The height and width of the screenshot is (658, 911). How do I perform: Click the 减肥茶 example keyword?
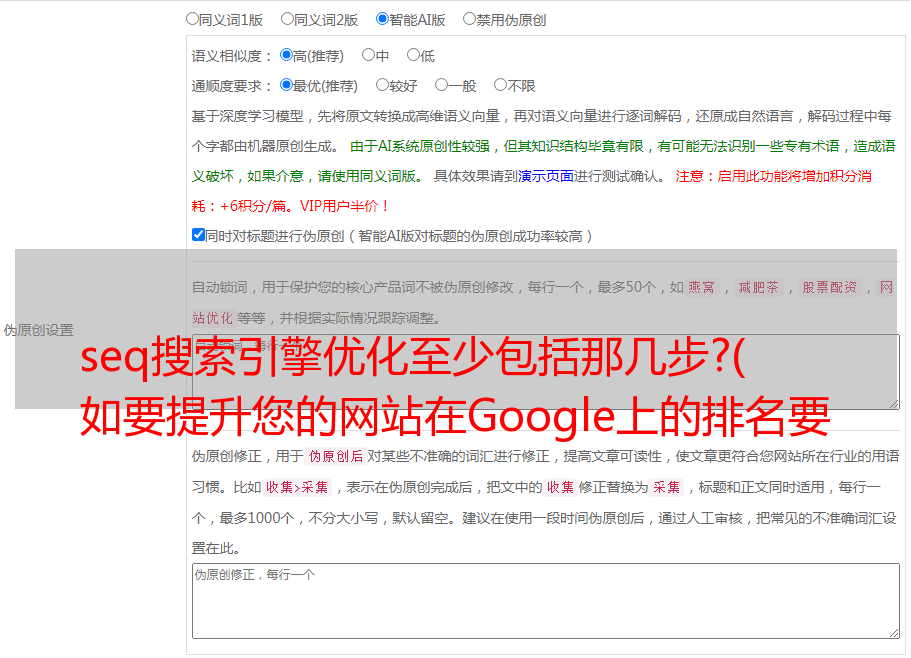coord(758,287)
